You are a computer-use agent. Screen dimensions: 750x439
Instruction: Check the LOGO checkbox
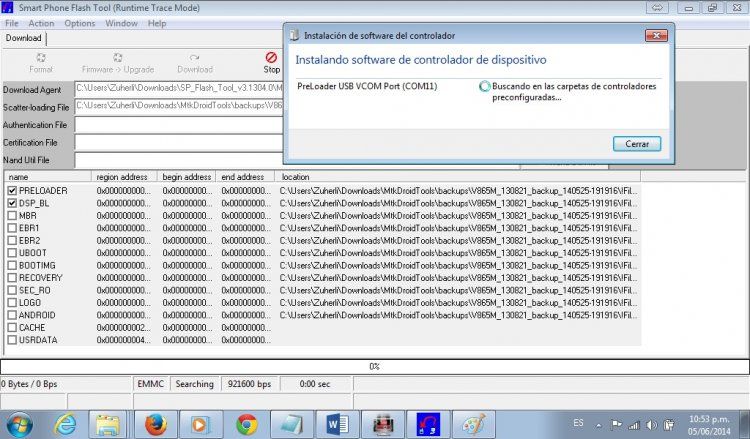12,302
